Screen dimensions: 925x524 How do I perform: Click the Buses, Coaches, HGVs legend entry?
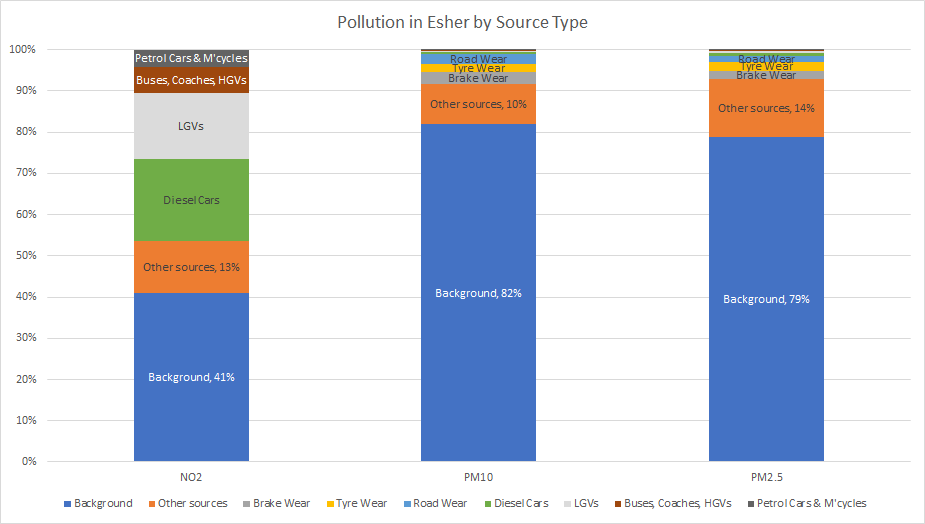tap(677, 503)
